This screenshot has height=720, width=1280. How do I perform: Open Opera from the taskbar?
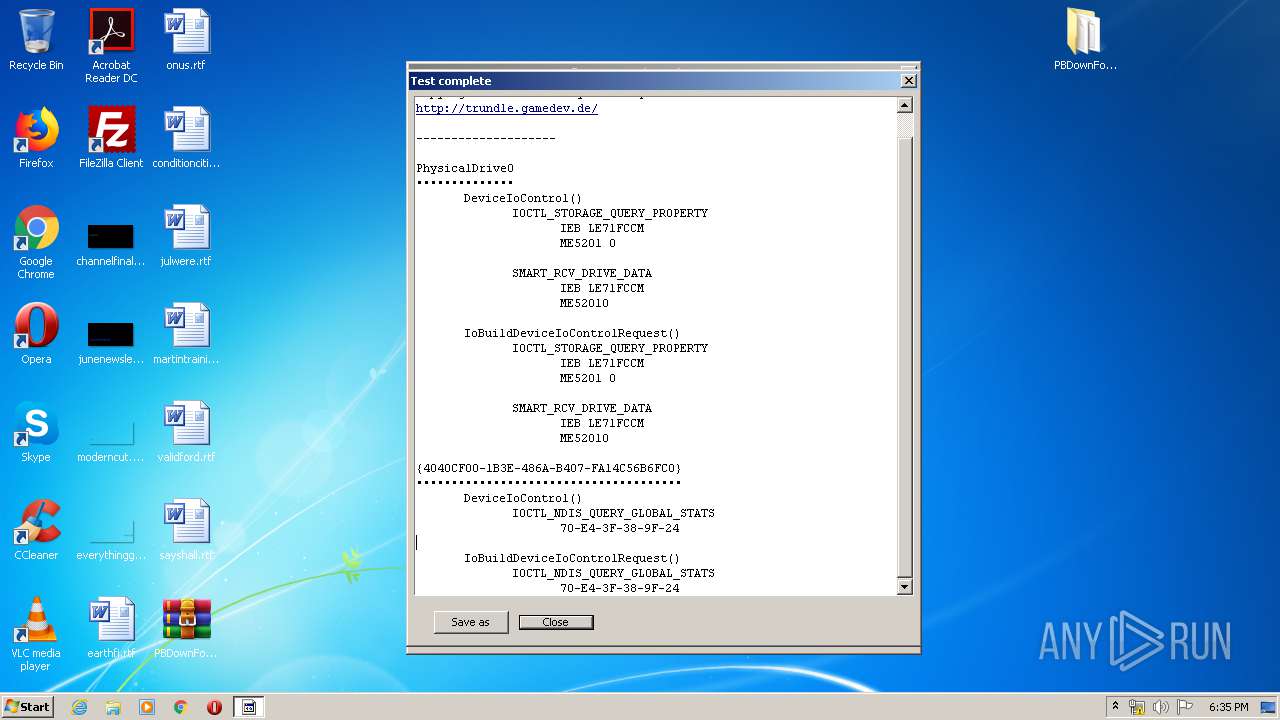[214, 707]
